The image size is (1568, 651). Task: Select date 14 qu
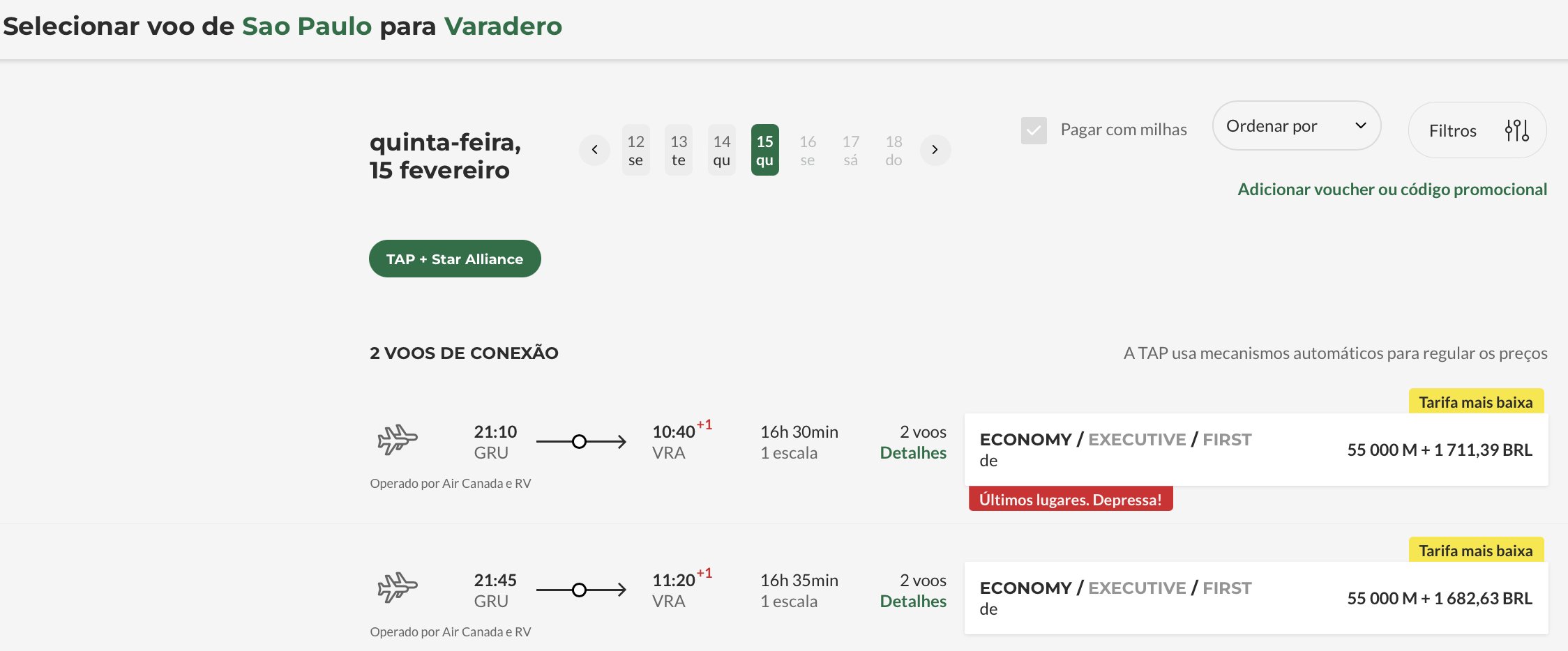(x=722, y=150)
